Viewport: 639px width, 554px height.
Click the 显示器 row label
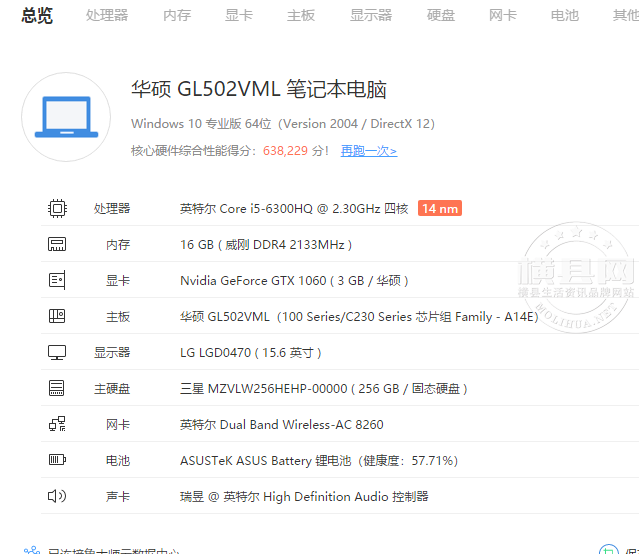pyautogui.click(x=112, y=353)
